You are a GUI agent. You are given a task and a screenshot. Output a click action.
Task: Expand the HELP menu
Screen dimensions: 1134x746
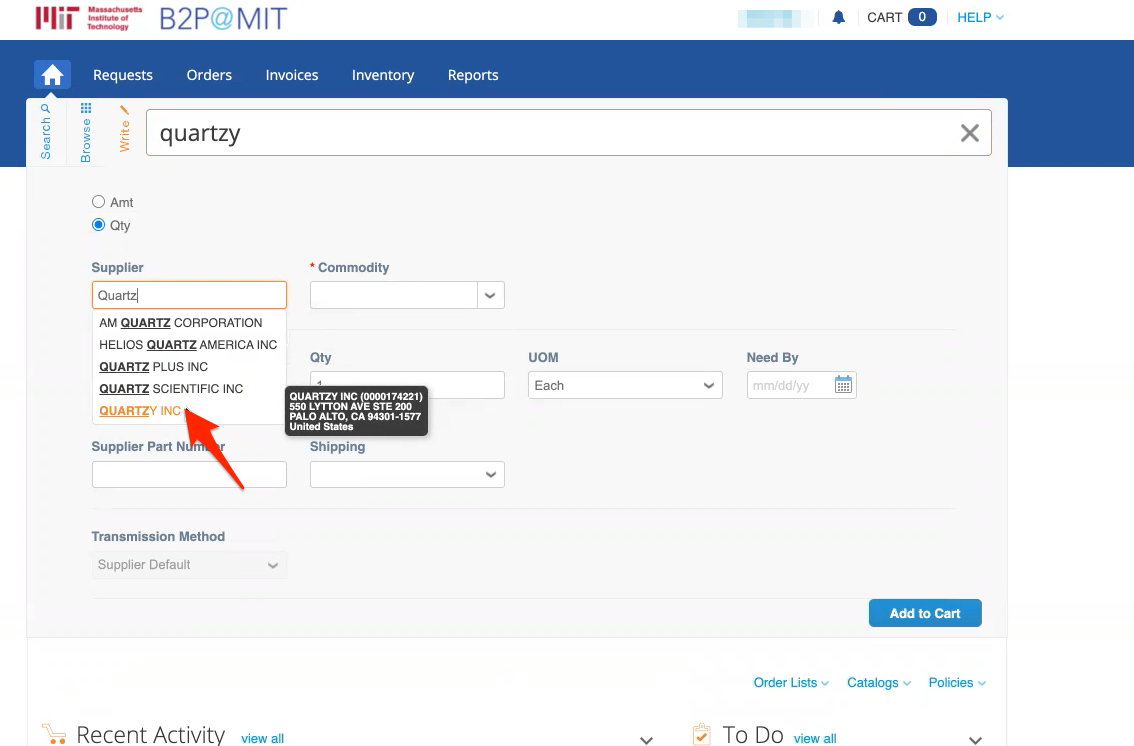click(980, 17)
